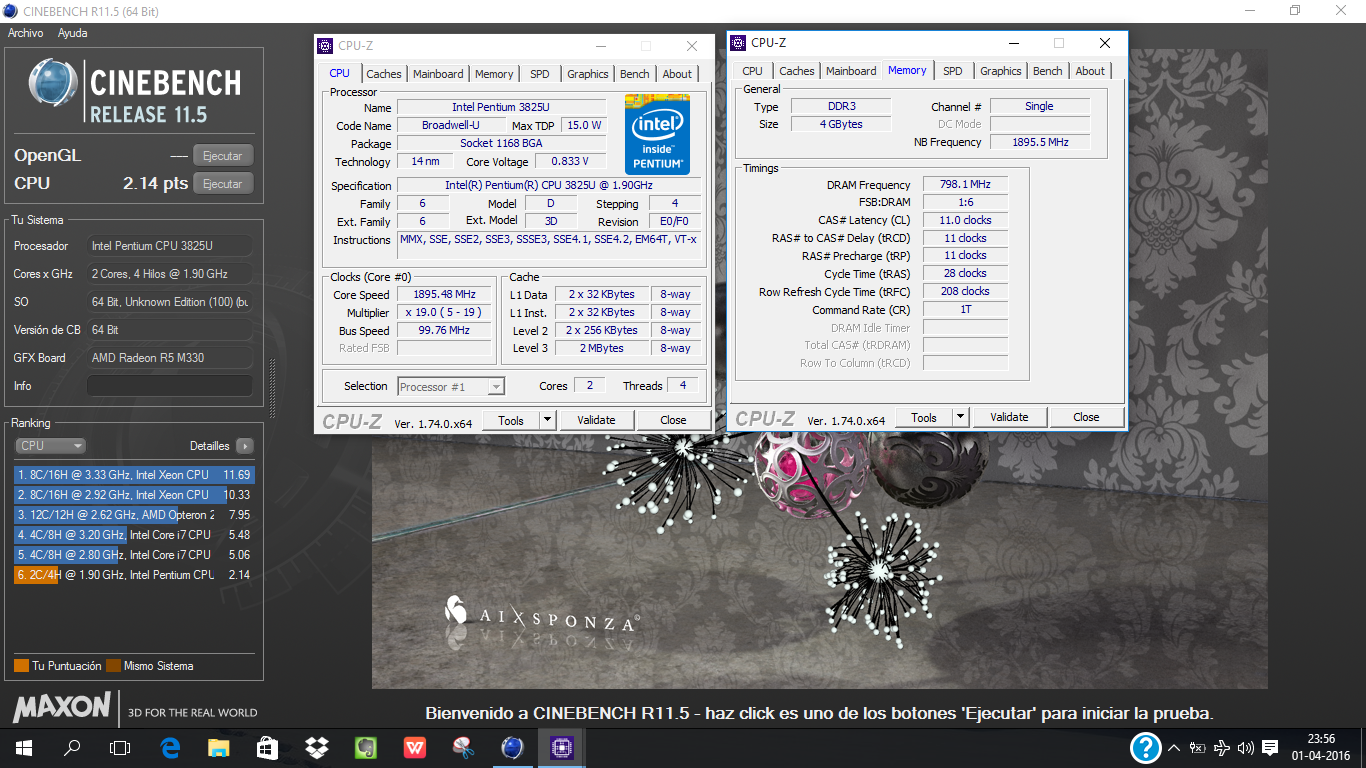Viewport: 1366px width, 768px height.
Task: Open taskbar search magnifier
Action: 72,747
